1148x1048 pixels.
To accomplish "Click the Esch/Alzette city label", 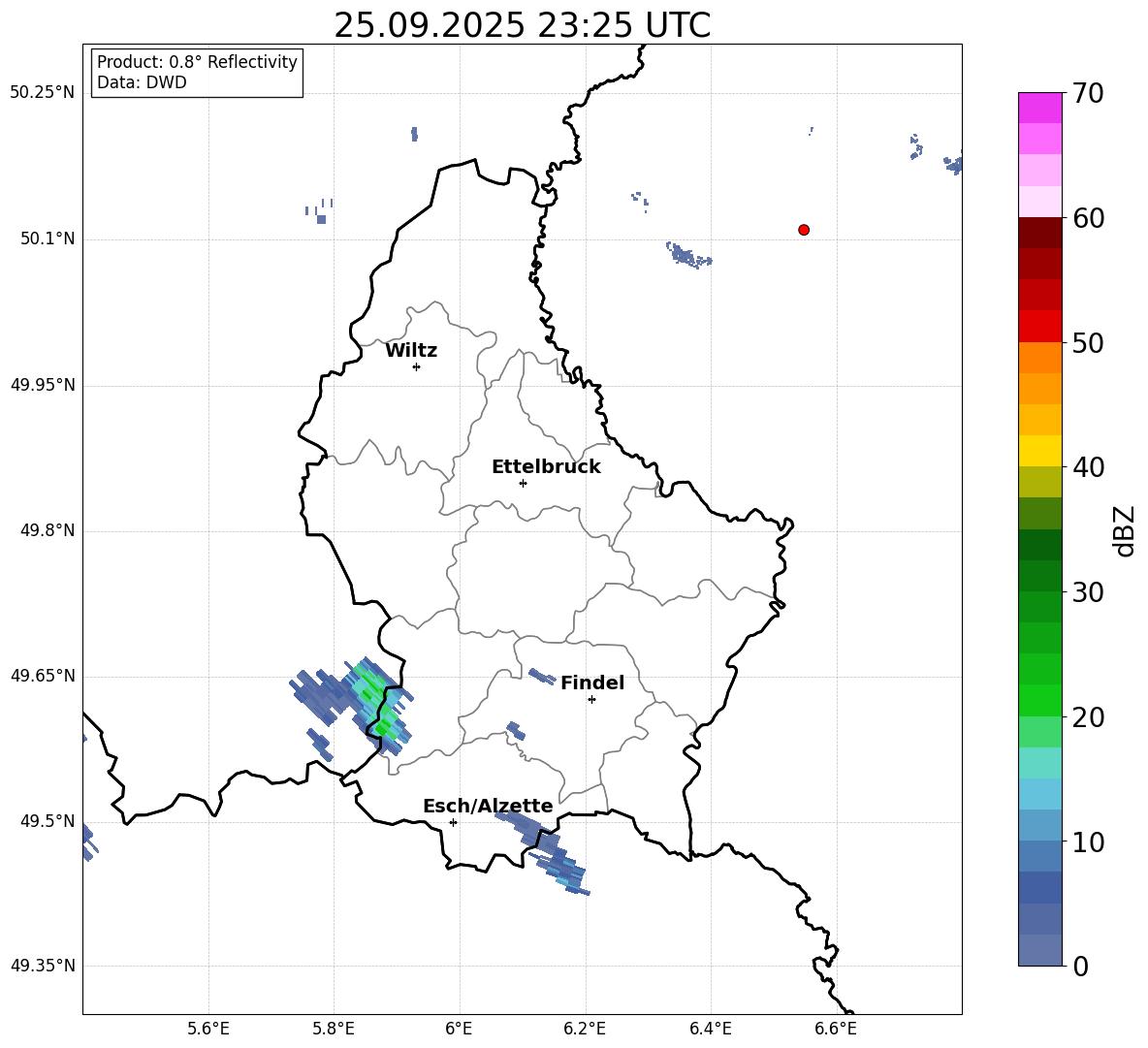I will [488, 806].
